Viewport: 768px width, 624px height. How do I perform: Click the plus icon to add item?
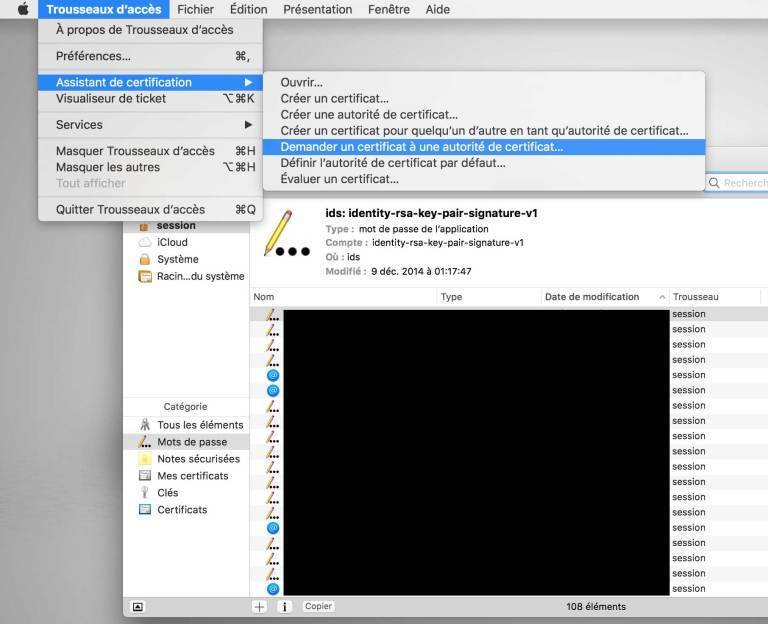coord(260,606)
